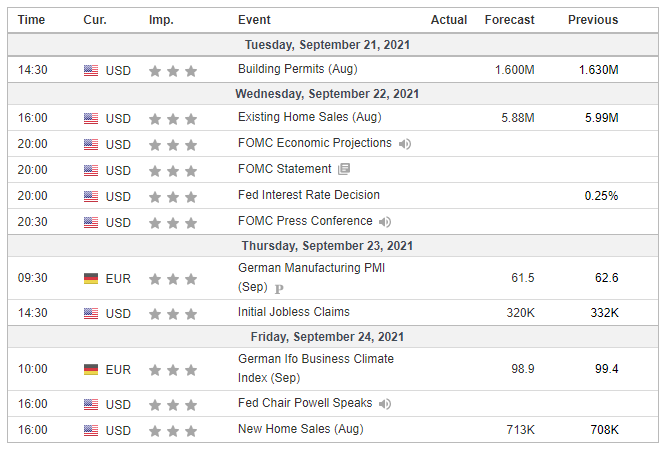669x449 pixels.
Task: Click importance stars for Initial Jobless Claims
Action: tap(173, 314)
